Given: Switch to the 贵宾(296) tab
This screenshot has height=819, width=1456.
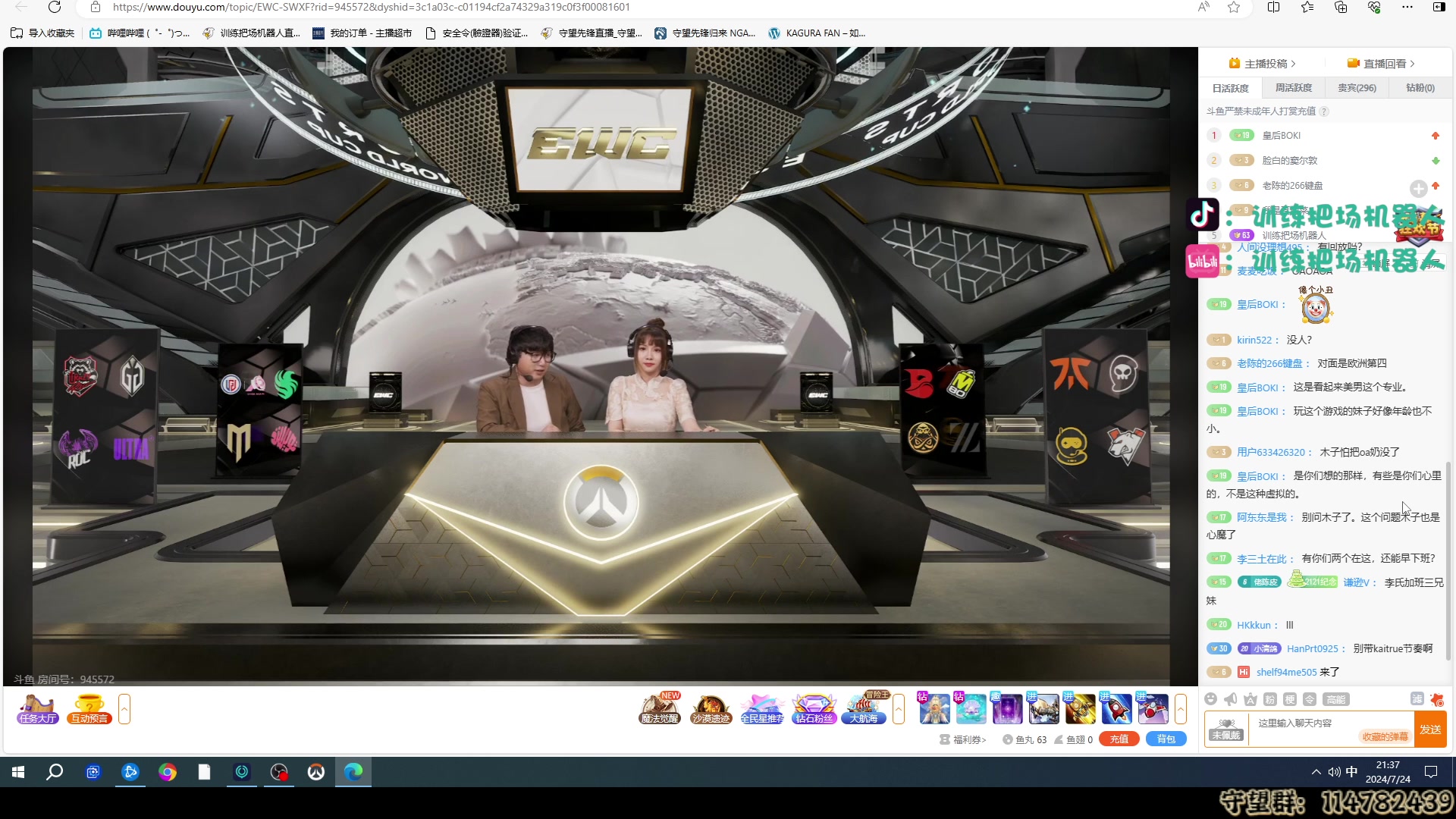Looking at the screenshot, I should point(1357,88).
